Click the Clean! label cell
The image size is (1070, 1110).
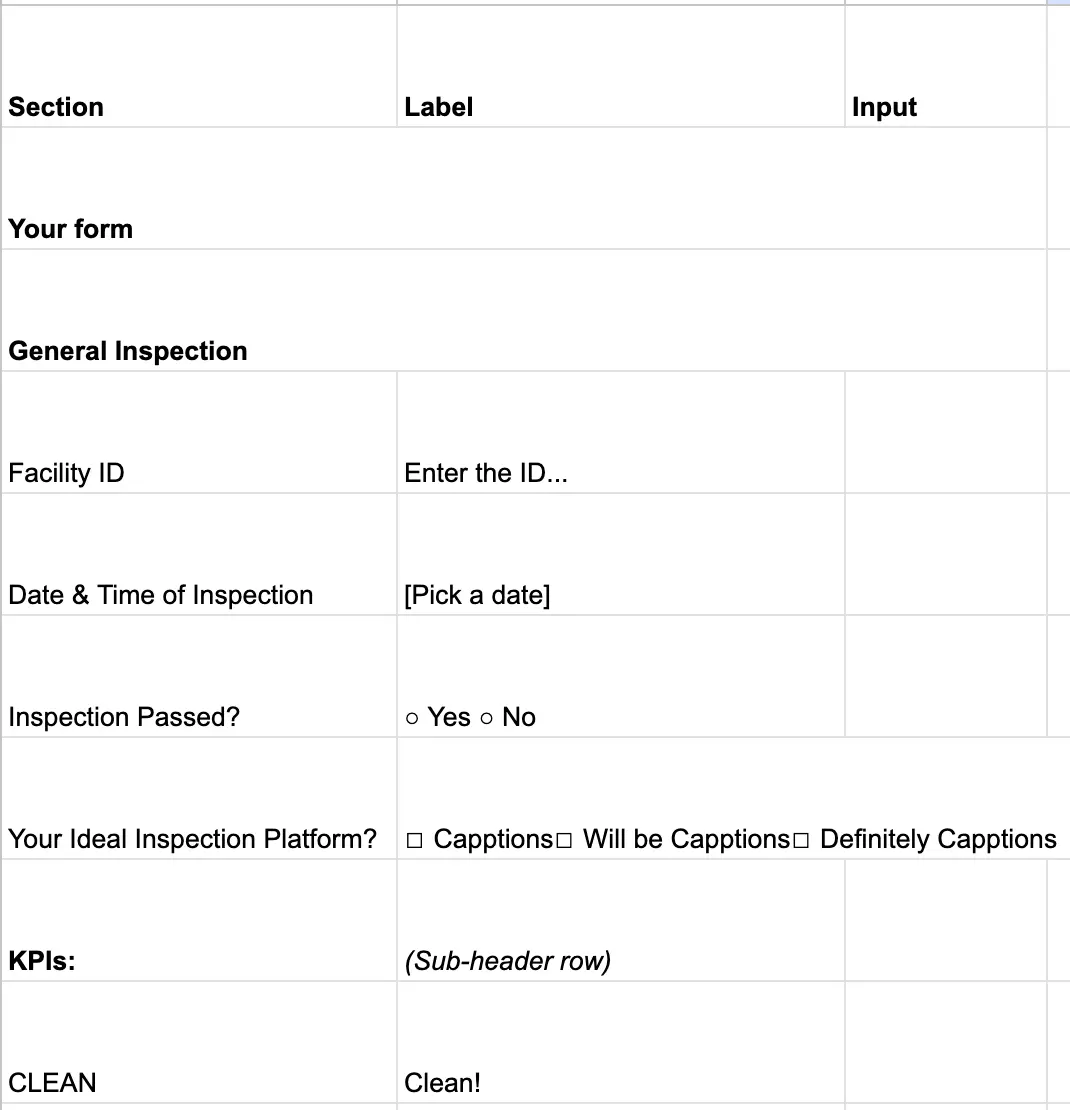click(621, 1043)
